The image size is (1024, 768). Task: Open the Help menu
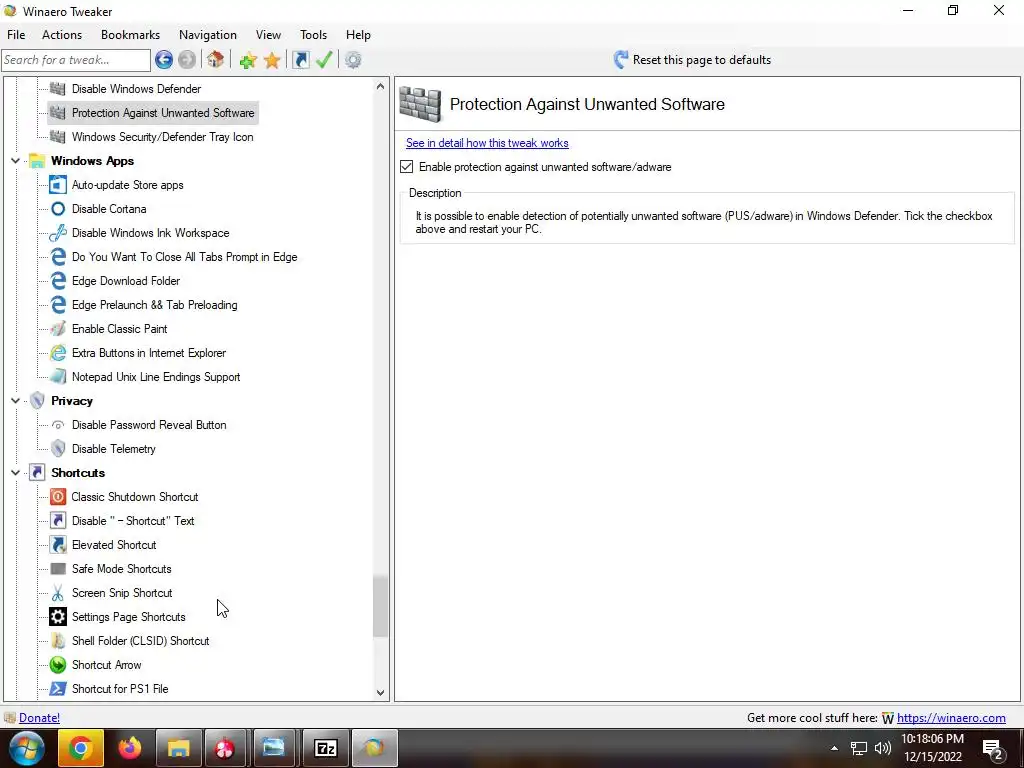click(x=358, y=35)
